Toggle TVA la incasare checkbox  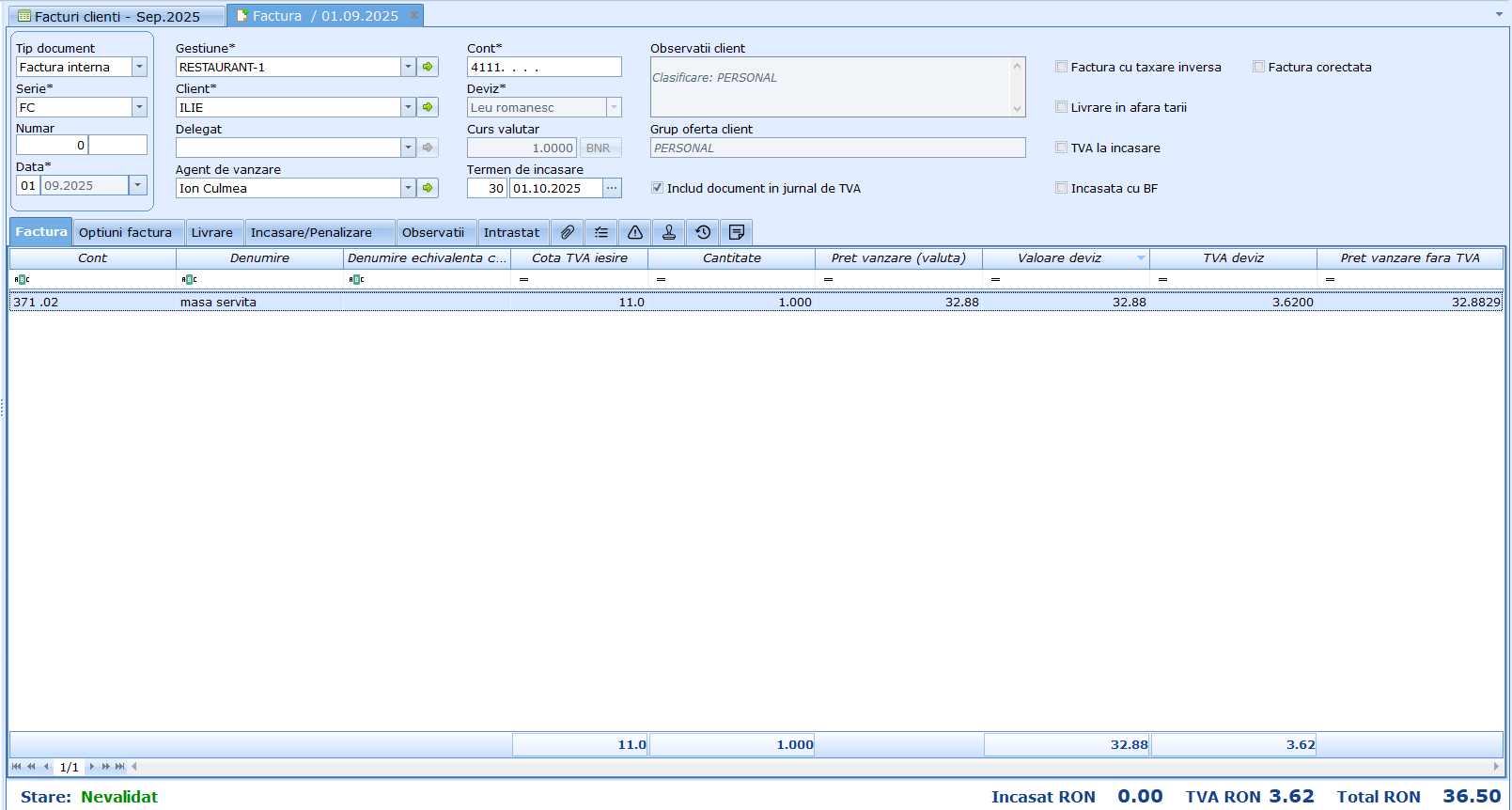[x=1061, y=148]
